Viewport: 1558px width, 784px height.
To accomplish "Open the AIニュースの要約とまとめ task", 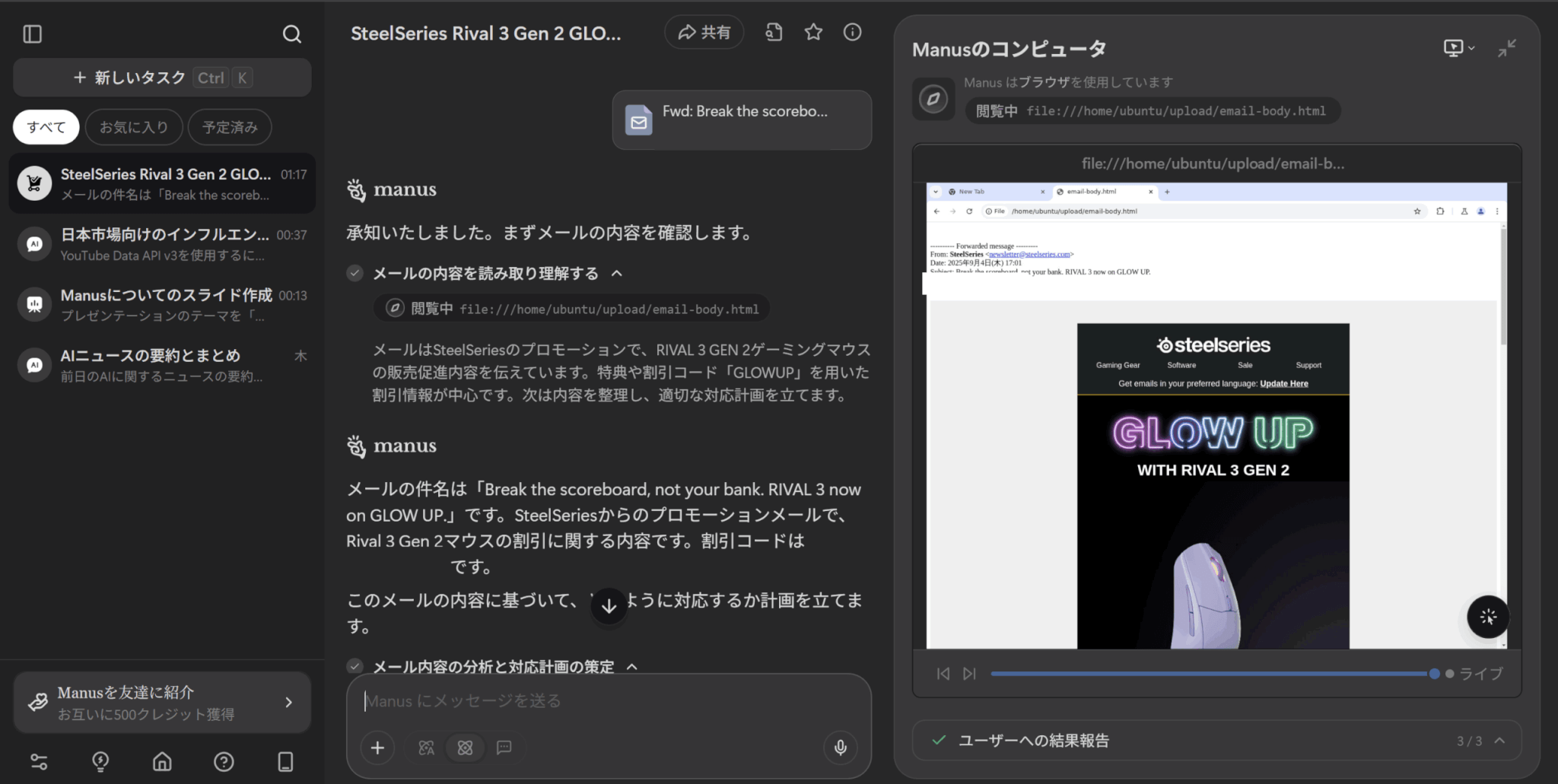I will (x=162, y=365).
